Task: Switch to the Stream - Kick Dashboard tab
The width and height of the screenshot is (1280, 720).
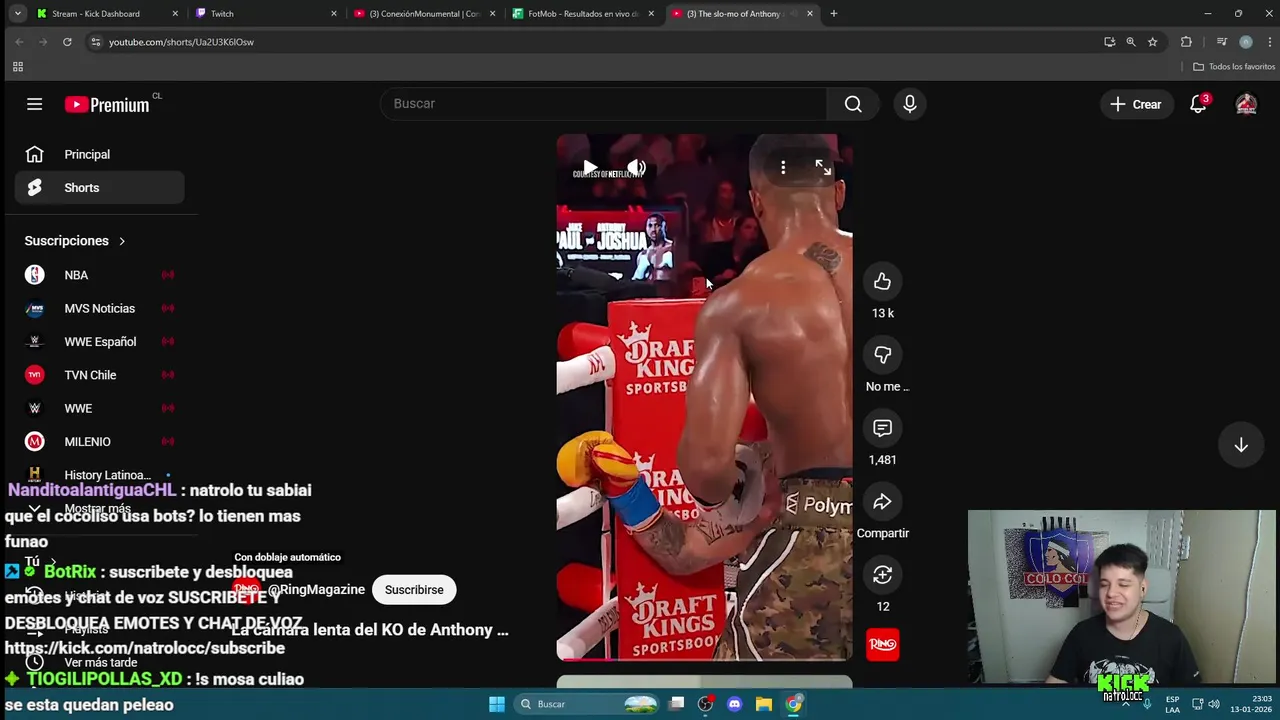Action: pos(107,14)
